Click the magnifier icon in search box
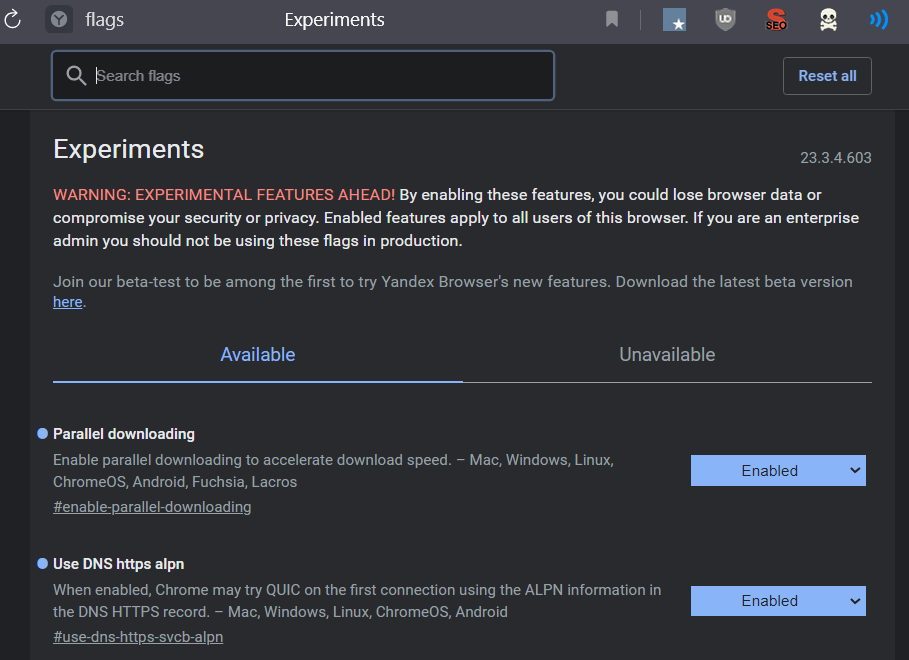The width and height of the screenshot is (909, 660). [76, 75]
